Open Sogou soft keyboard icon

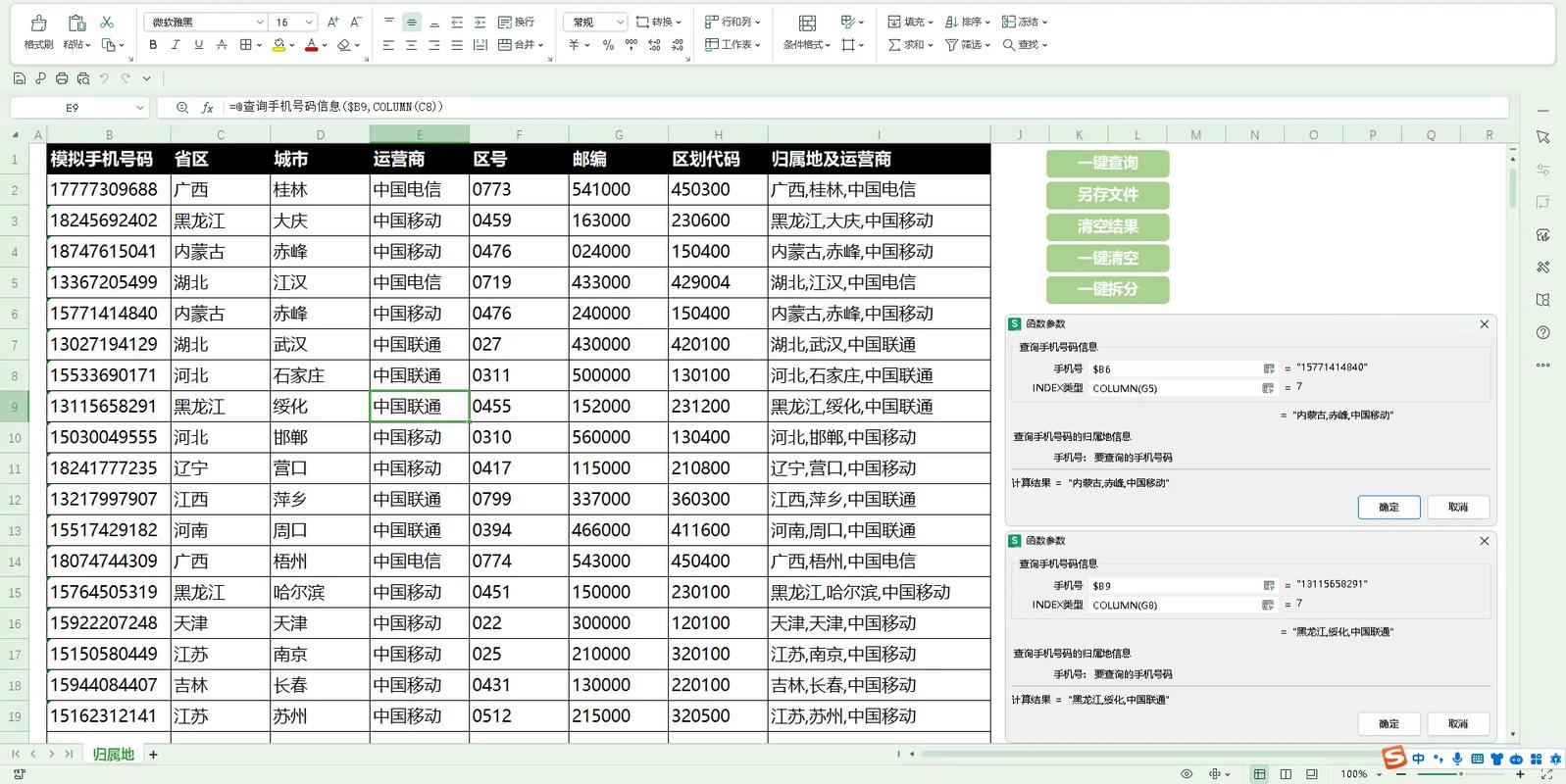click(1477, 759)
